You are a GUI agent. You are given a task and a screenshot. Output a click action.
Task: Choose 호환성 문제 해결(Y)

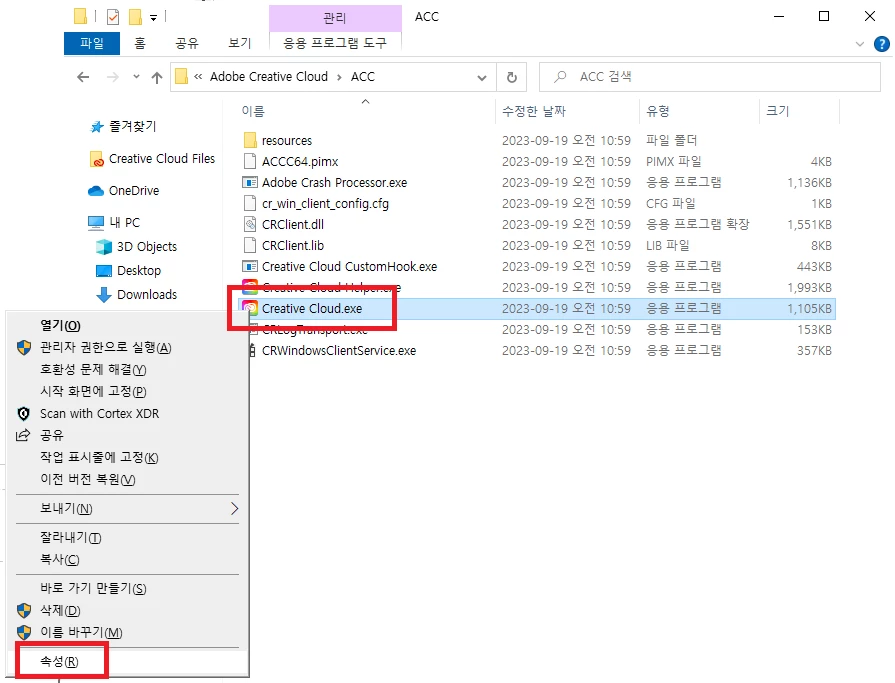[93, 370]
